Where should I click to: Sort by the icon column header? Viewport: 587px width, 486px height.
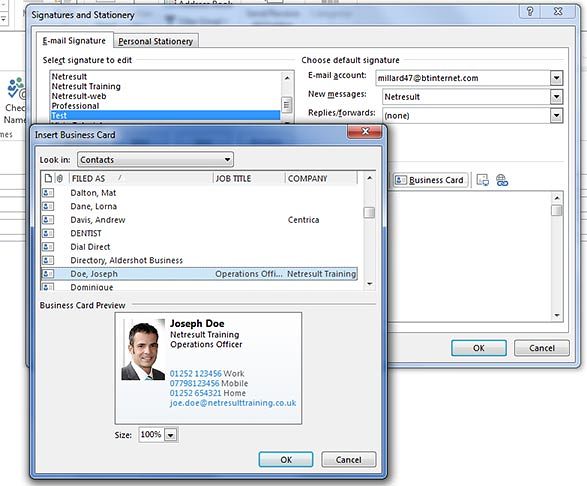pos(48,178)
